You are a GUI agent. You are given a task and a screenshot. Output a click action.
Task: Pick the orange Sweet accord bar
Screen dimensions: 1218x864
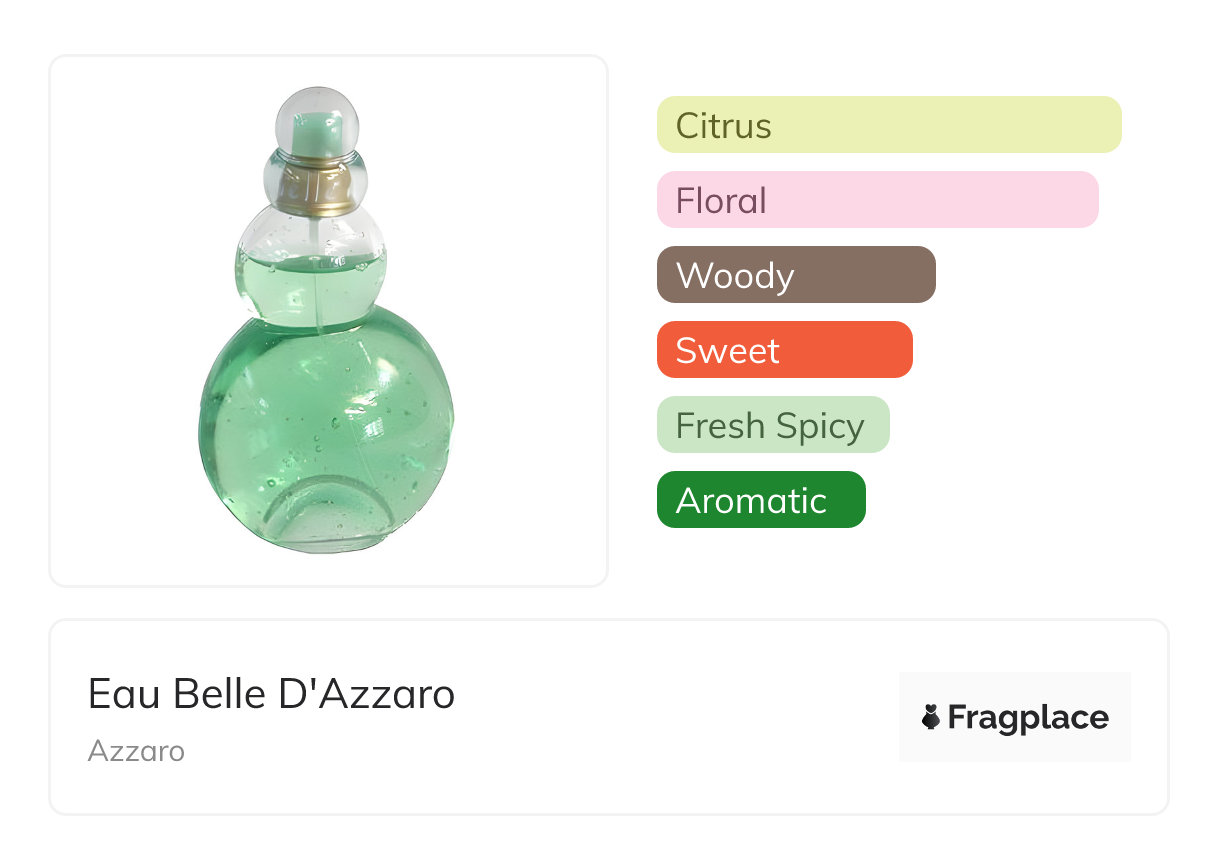point(784,350)
